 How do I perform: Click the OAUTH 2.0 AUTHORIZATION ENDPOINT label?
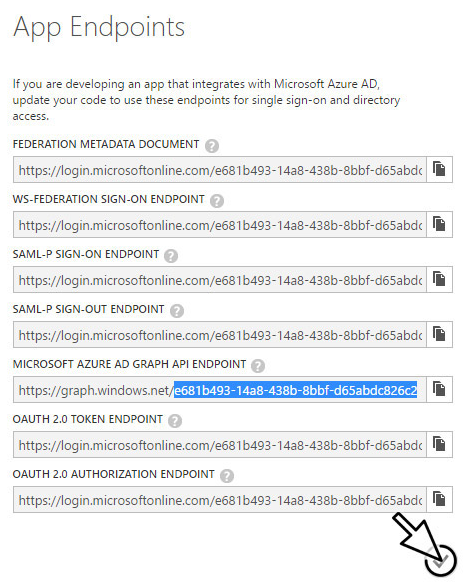click(x=113, y=474)
